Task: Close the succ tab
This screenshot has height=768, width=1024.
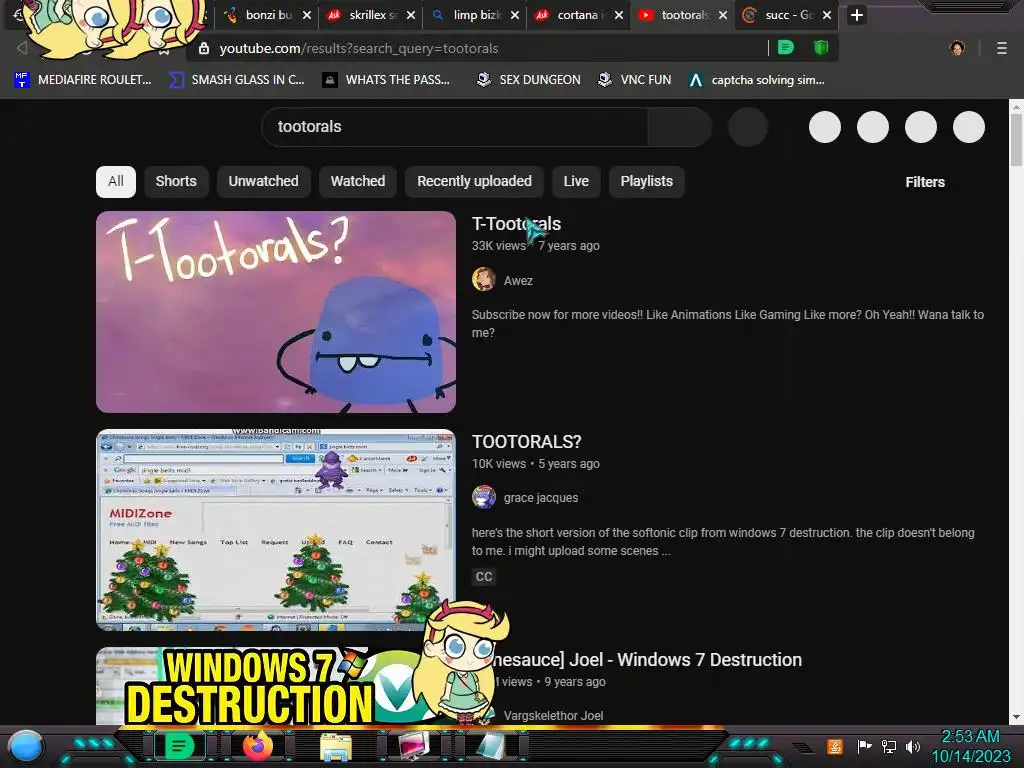Action: point(827,15)
